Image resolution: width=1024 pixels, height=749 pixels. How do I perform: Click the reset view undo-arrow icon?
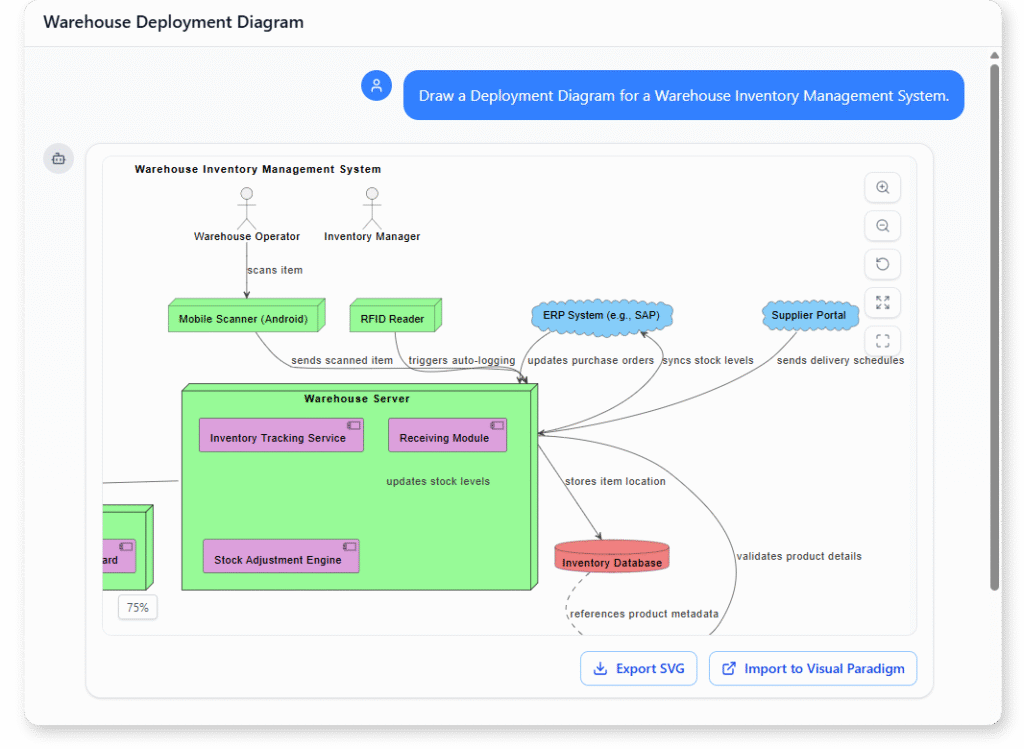coord(881,263)
